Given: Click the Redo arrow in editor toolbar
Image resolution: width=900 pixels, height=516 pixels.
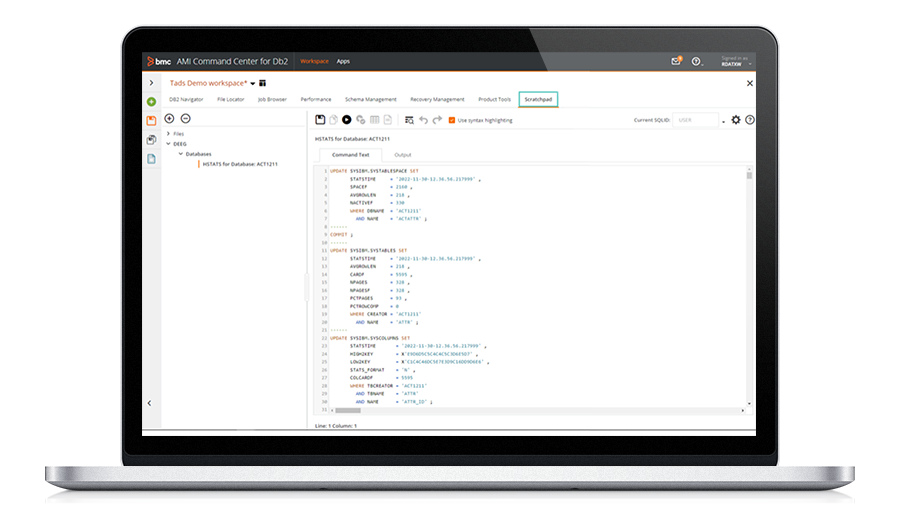Looking at the screenshot, I should point(437,120).
